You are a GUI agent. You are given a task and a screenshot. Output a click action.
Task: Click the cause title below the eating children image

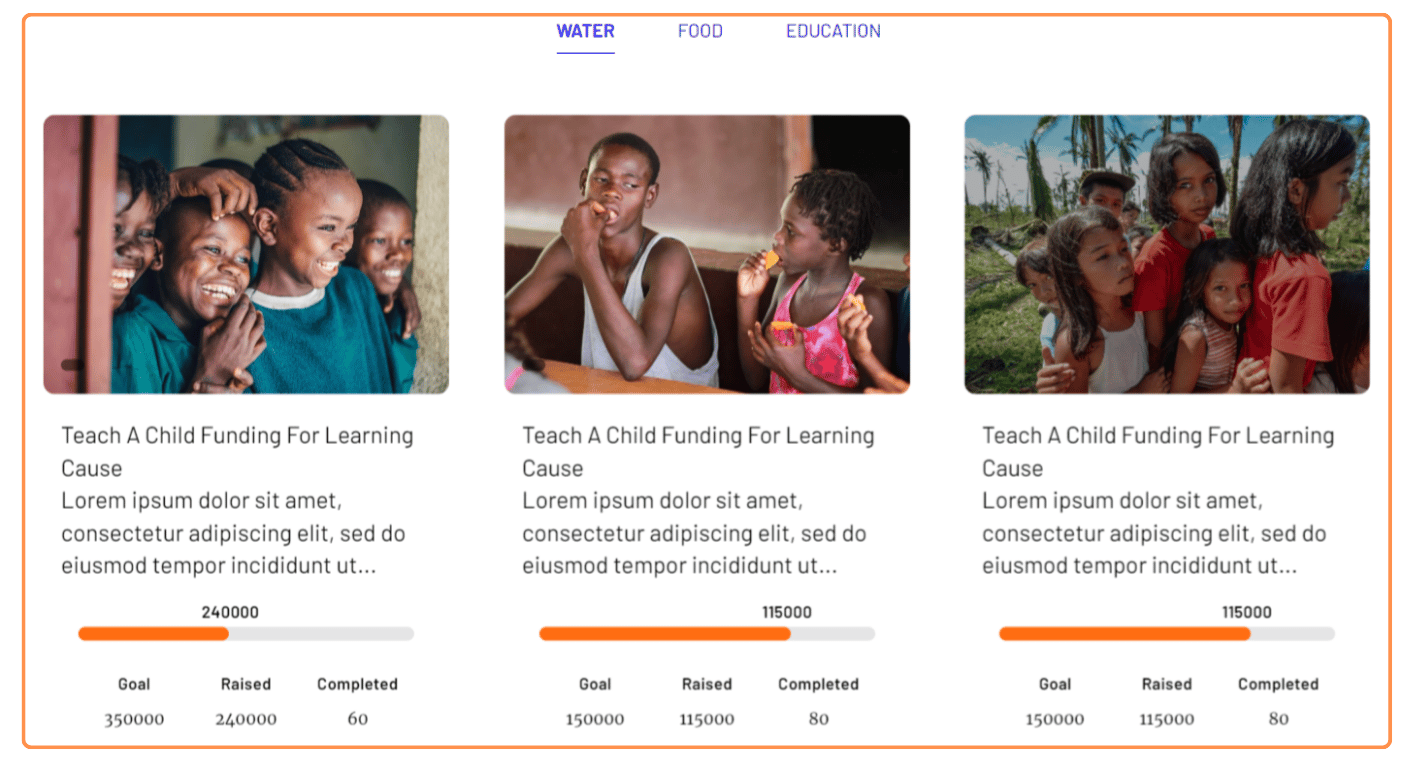tap(698, 451)
